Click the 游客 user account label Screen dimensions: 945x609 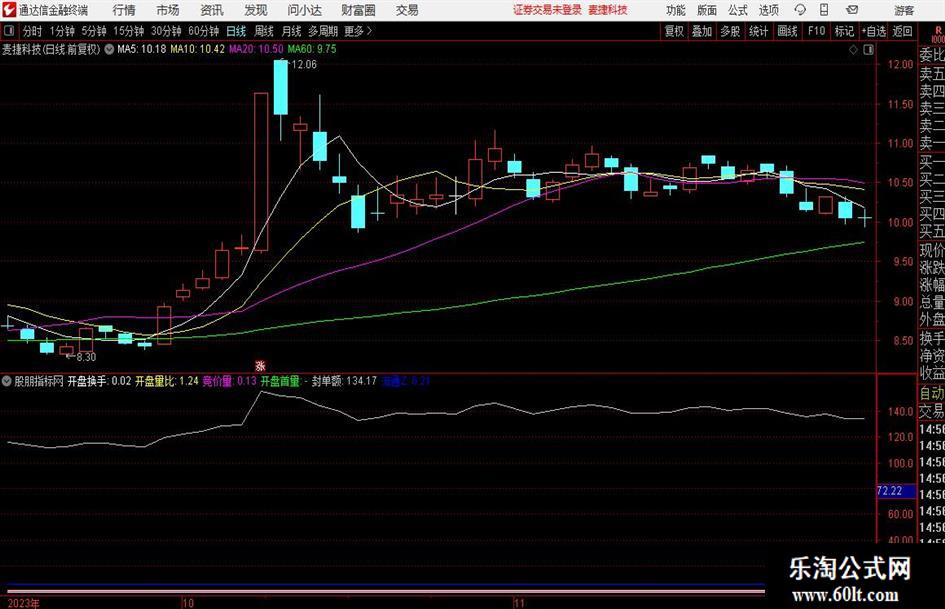click(904, 10)
